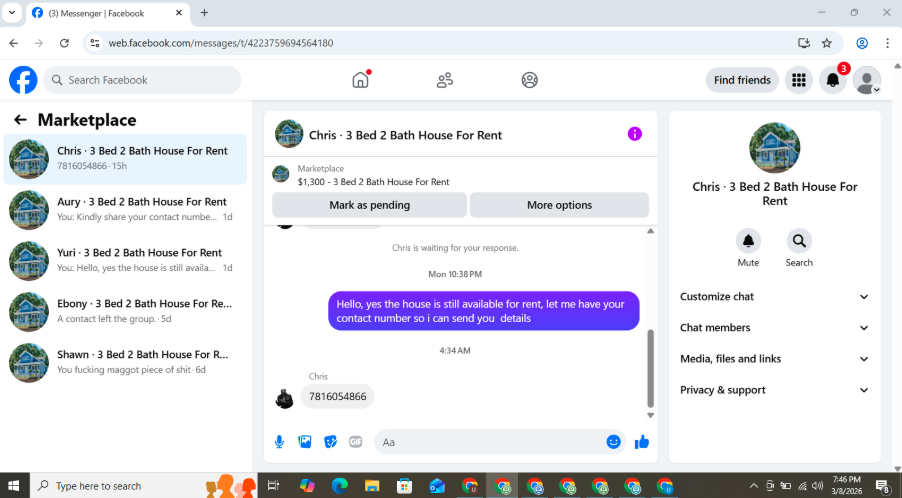This screenshot has width=902, height=498.
Task: Bookmark this page with the star icon
Action: coord(827,43)
